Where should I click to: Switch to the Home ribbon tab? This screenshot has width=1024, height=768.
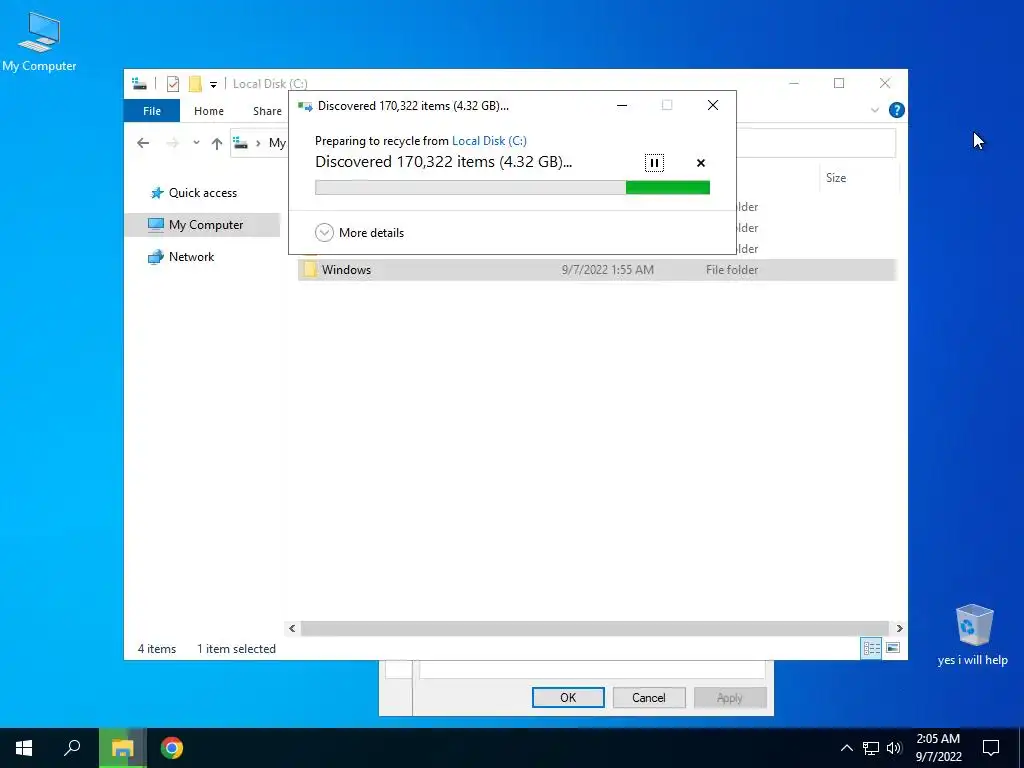tap(208, 111)
